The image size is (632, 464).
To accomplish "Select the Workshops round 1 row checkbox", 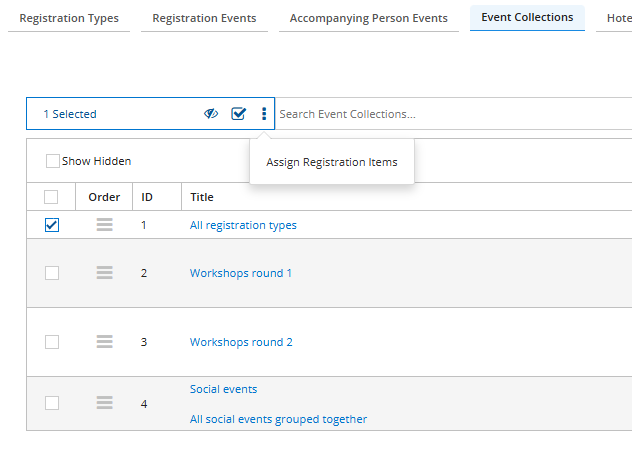I will pos(52,273).
